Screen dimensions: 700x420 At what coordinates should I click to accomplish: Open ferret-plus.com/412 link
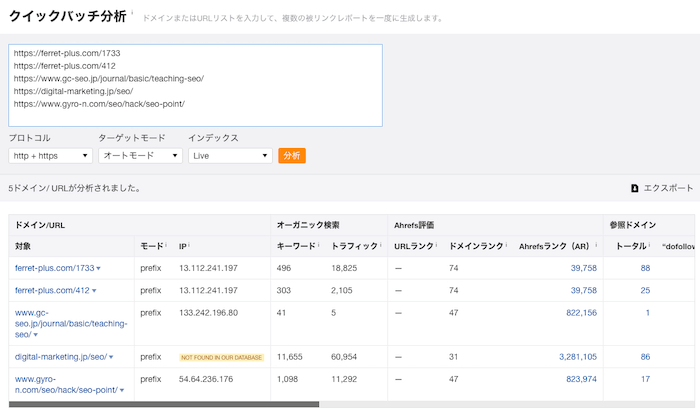pos(52,290)
